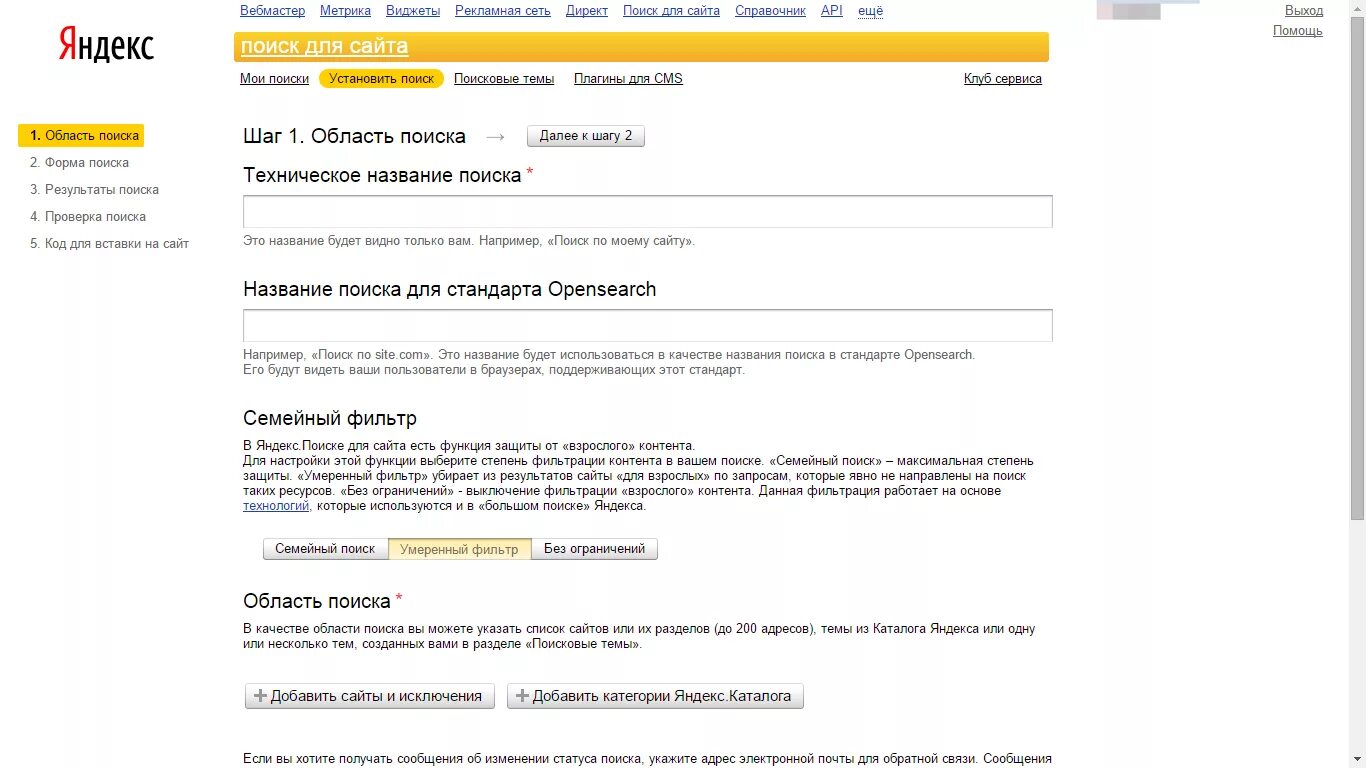
Task: Switch to the Мои поиски tab
Action: pos(274,79)
